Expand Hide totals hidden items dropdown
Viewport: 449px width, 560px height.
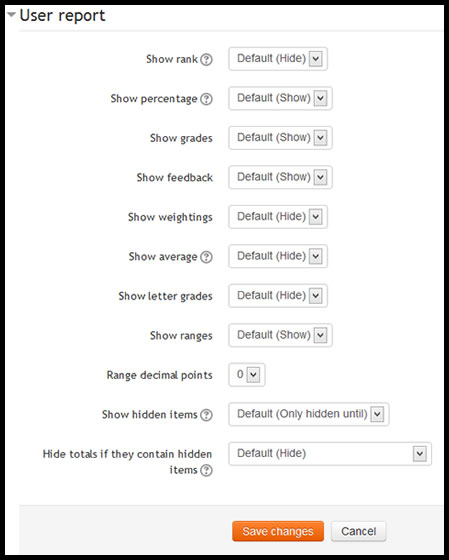330,454
